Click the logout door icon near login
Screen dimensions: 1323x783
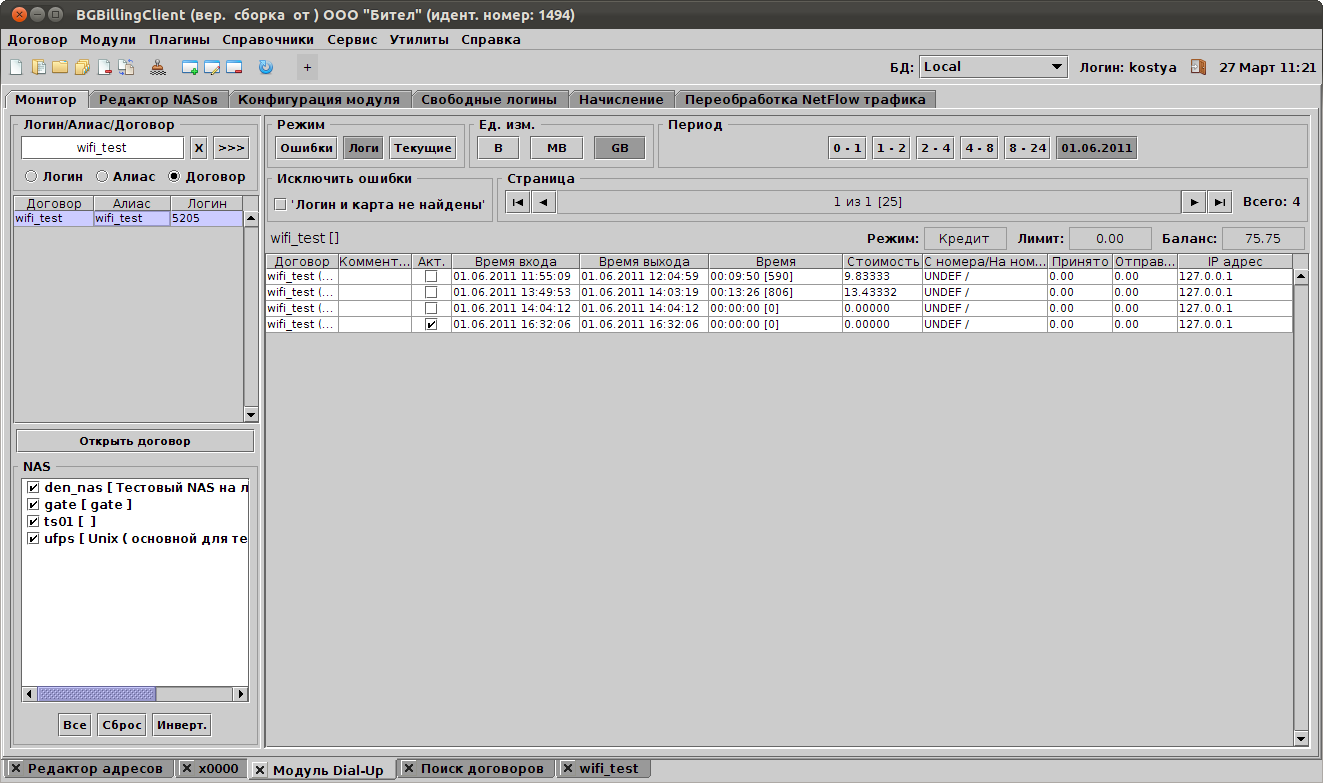(x=1198, y=67)
